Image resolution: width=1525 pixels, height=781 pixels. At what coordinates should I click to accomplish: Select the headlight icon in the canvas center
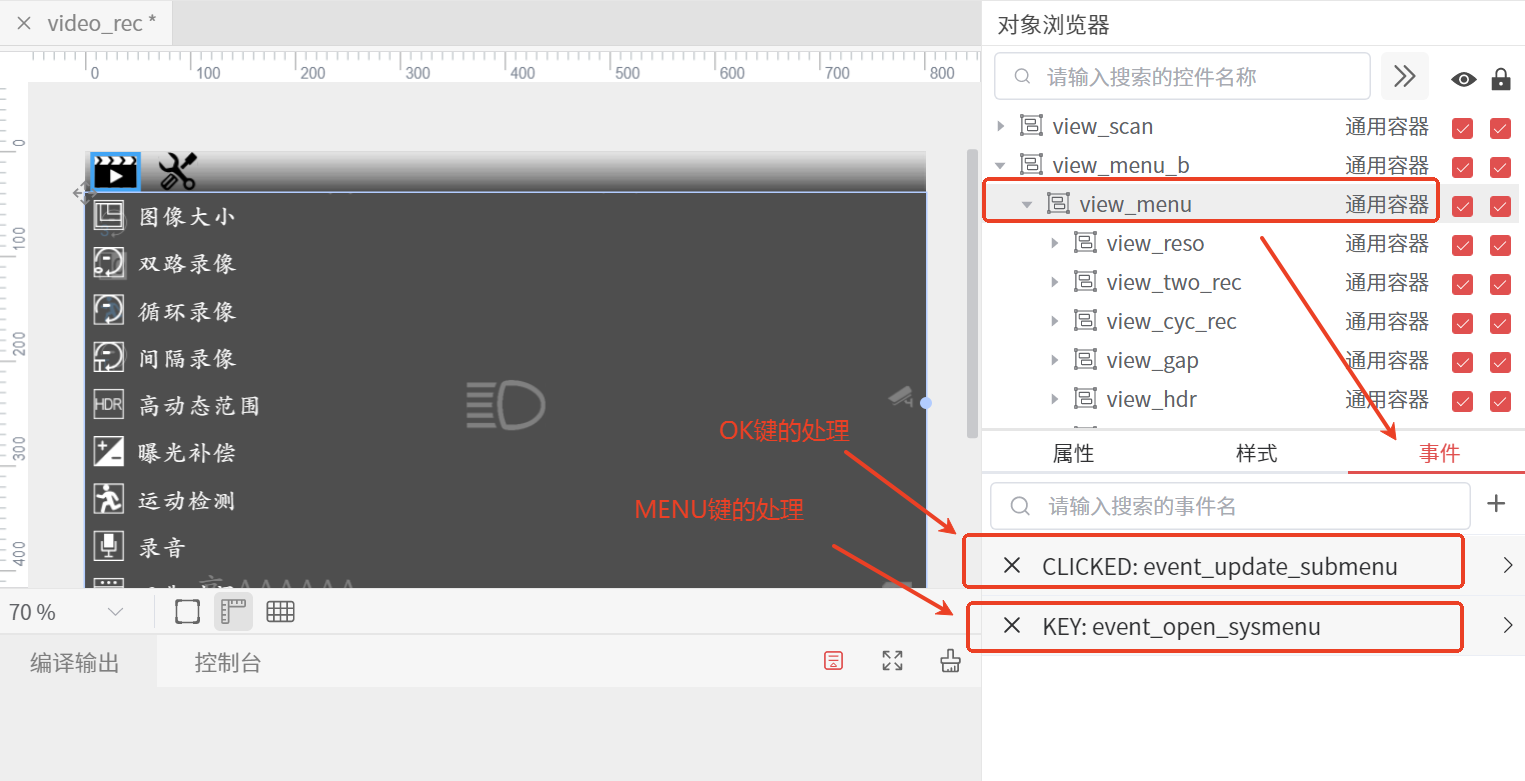pos(505,406)
